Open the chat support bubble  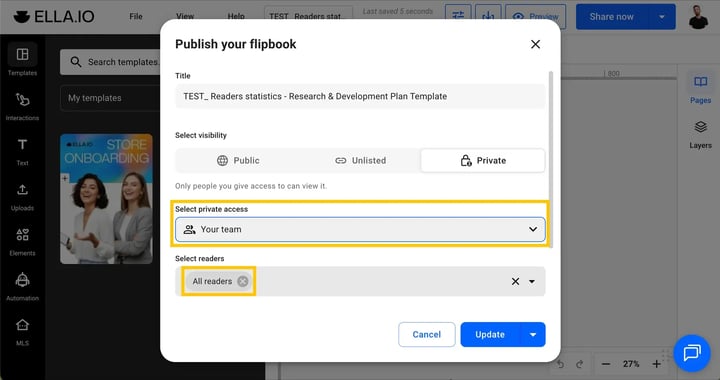click(x=692, y=353)
